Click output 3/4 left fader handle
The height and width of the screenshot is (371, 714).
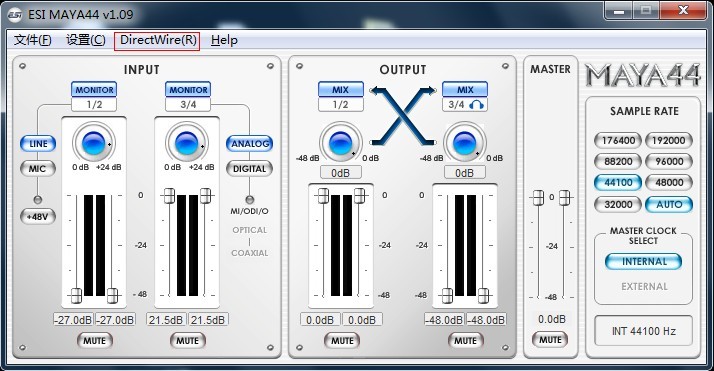[448, 295]
